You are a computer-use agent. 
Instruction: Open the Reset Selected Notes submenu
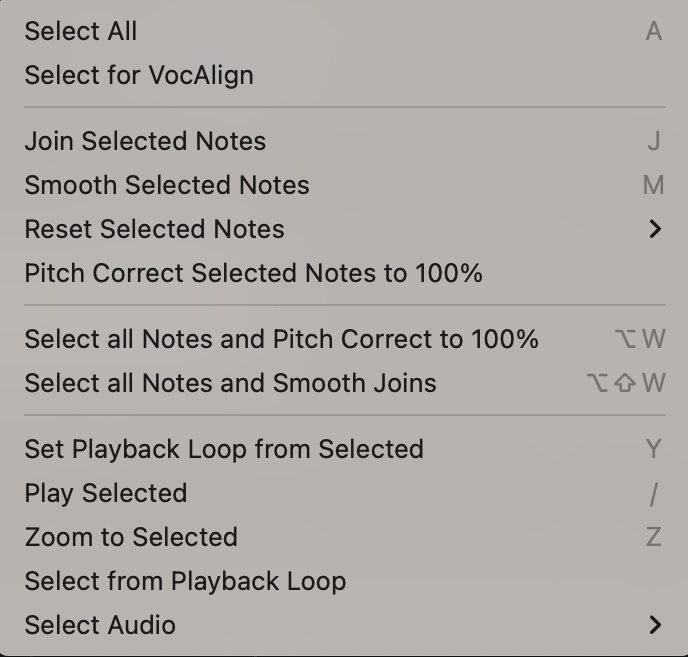[155, 229]
